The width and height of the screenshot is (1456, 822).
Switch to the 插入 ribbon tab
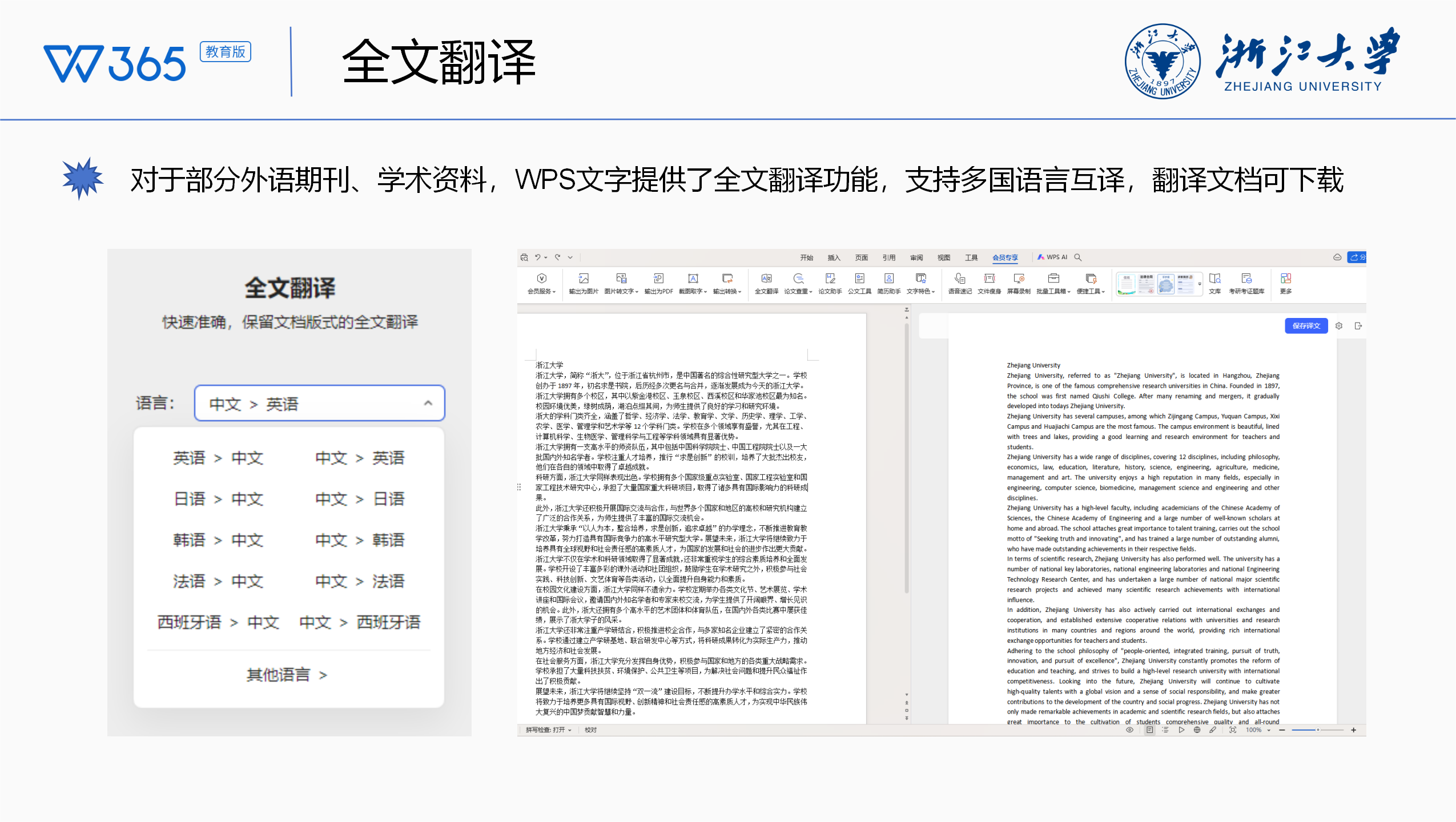click(834, 257)
